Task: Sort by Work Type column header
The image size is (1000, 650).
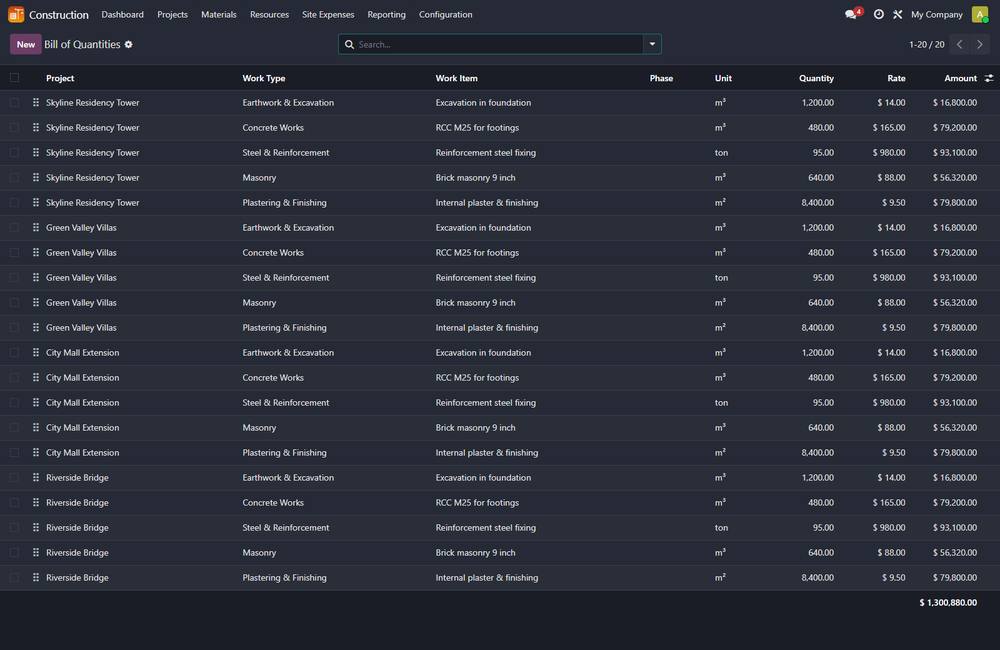Action: coord(263,78)
